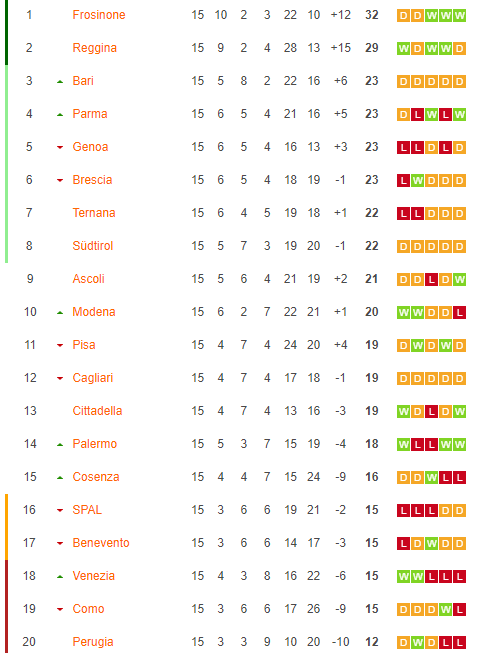477x653 pixels.
Task: Click Como's last red L form badge
Action: click(460, 610)
